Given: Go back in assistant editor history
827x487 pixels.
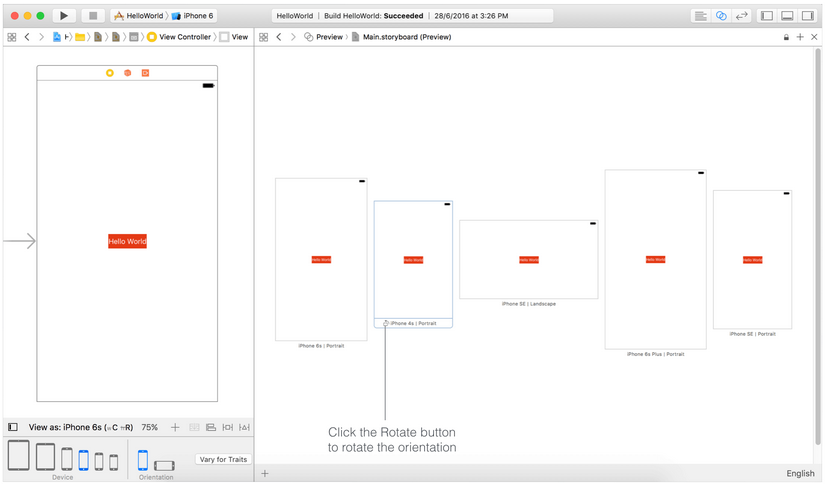Looking at the screenshot, I should [279, 37].
